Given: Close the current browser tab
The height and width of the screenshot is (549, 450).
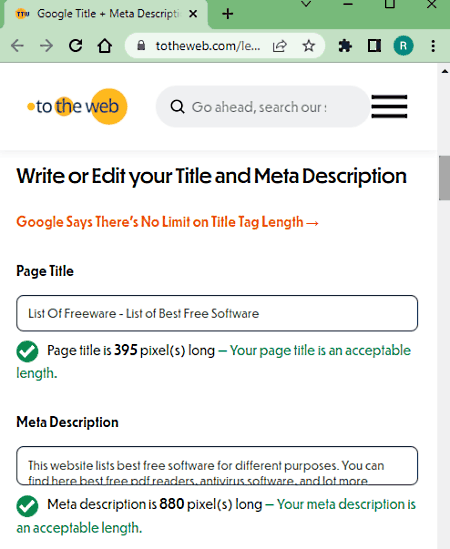Looking at the screenshot, I should point(193,14).
